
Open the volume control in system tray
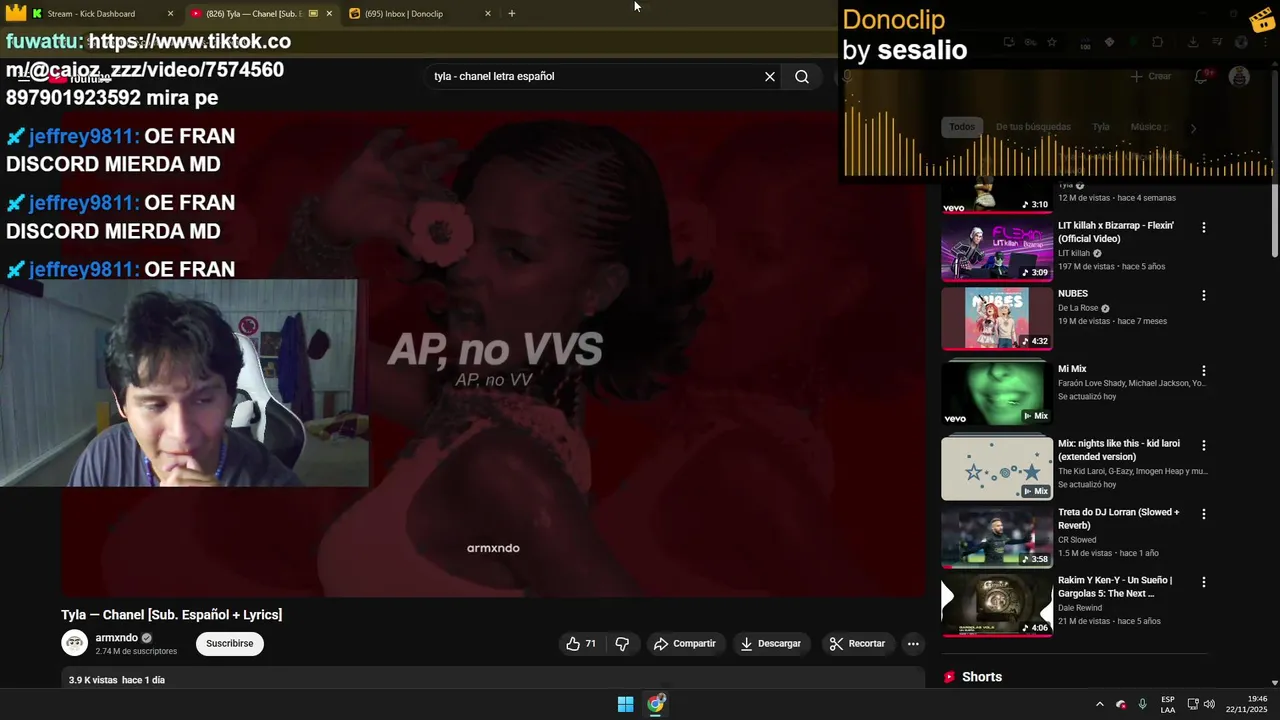[x=1209, y=704]
